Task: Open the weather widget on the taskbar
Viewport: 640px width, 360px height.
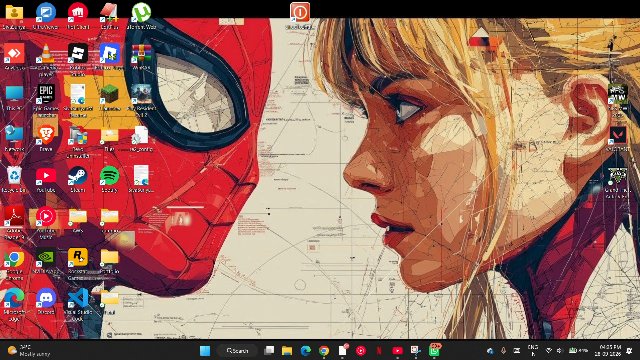Action: [x=29, y=351]
